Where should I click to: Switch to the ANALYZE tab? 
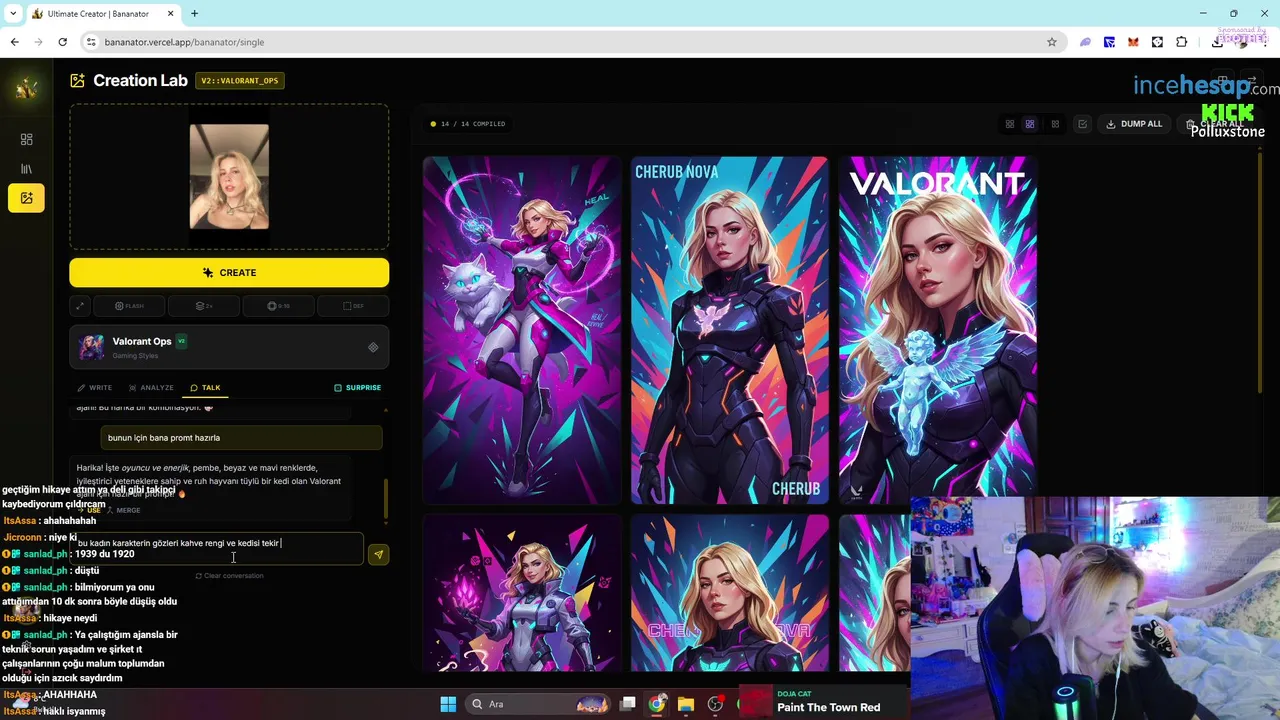pos(151,388)
